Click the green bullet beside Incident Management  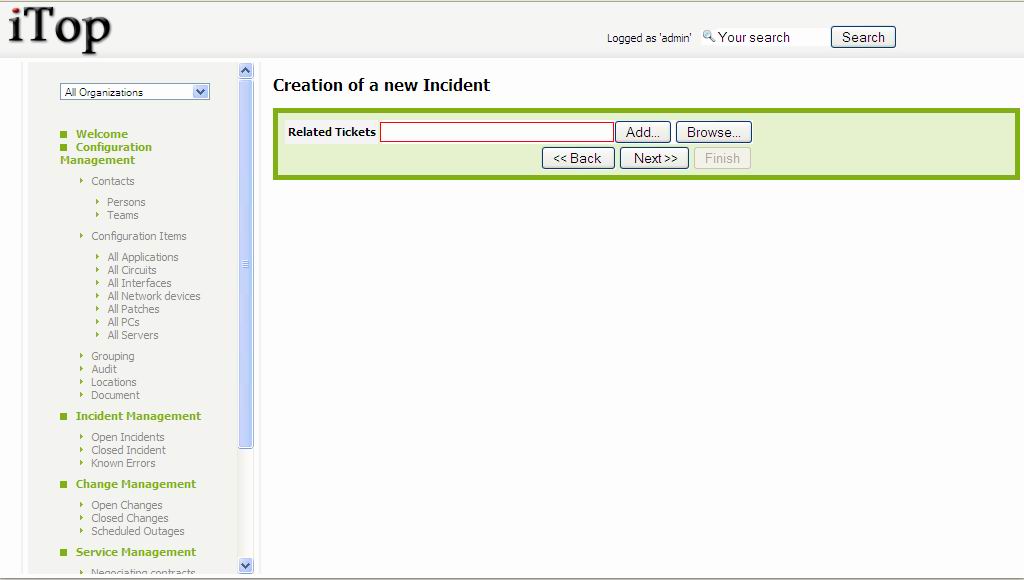[x=63, y=417]
